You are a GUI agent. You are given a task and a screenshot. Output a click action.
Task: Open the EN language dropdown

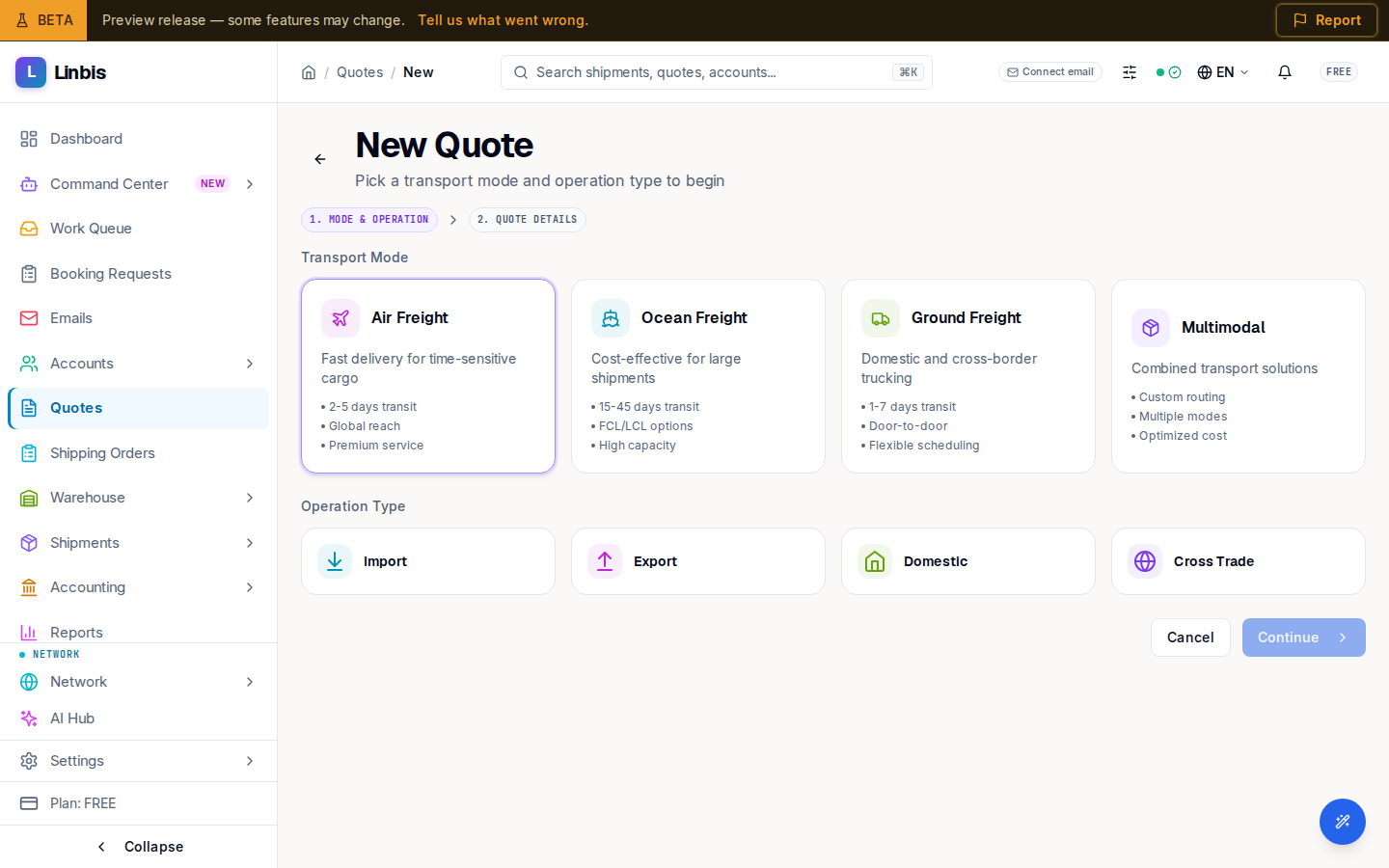(x=1223, y=72)
